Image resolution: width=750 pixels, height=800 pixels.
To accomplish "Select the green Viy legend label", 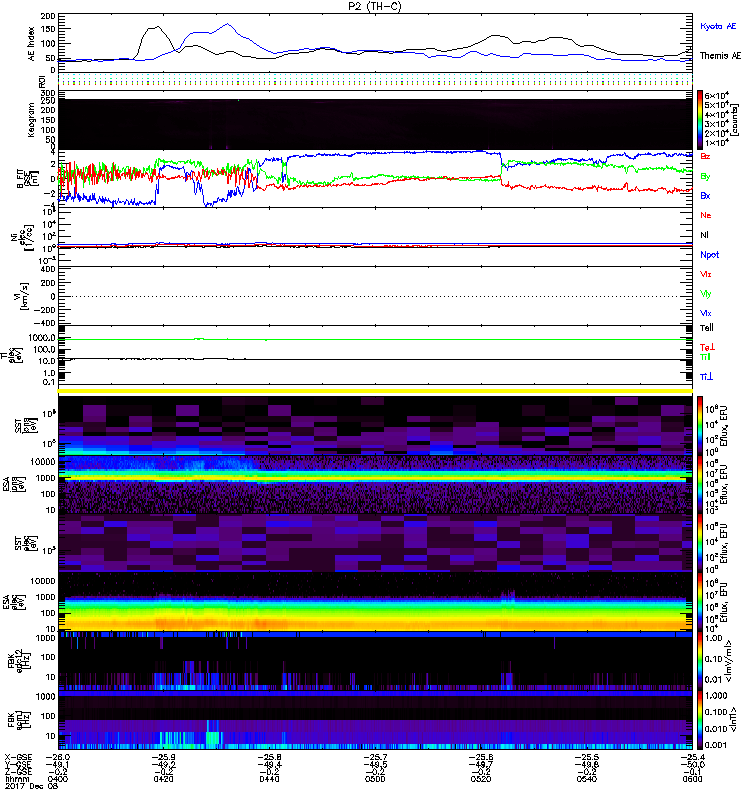I will pos(705,294).
